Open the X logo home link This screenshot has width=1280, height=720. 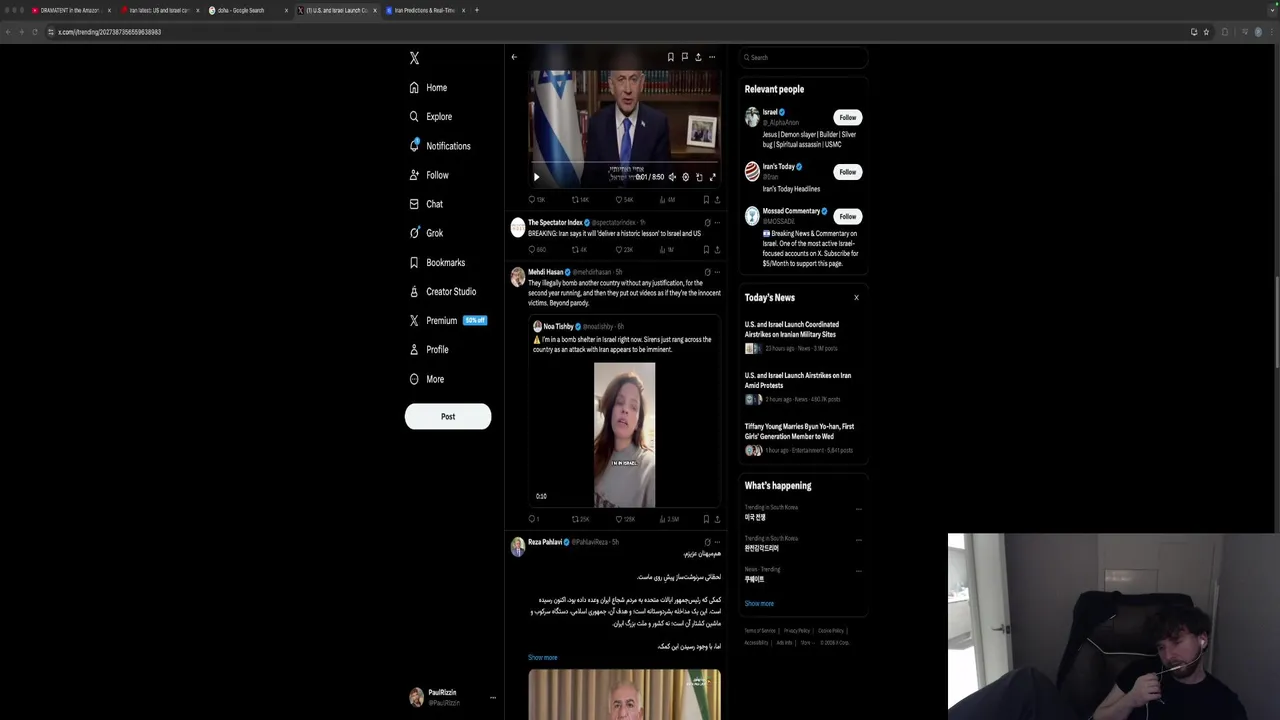click(414, 58)
